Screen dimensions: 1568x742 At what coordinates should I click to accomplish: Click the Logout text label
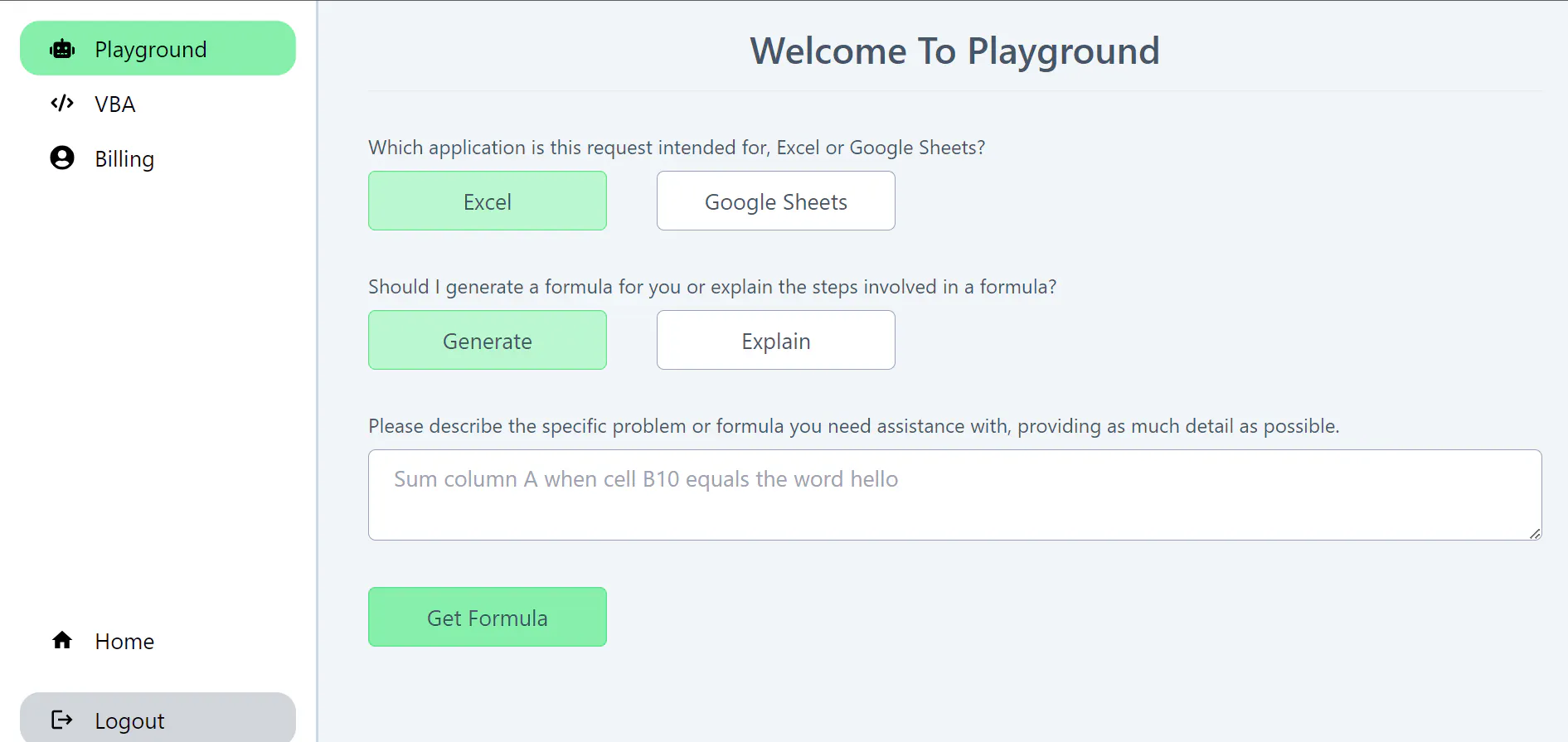coord(129,721)
